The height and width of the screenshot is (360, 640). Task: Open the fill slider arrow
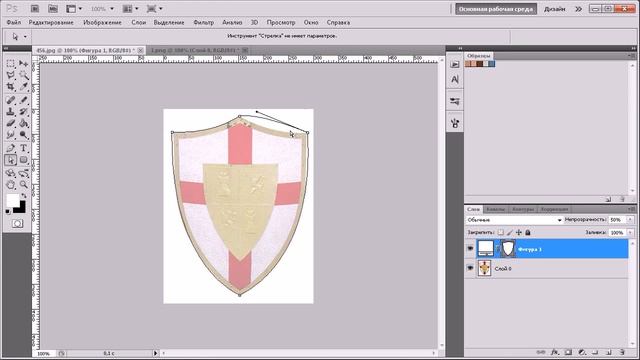[630, 232]
